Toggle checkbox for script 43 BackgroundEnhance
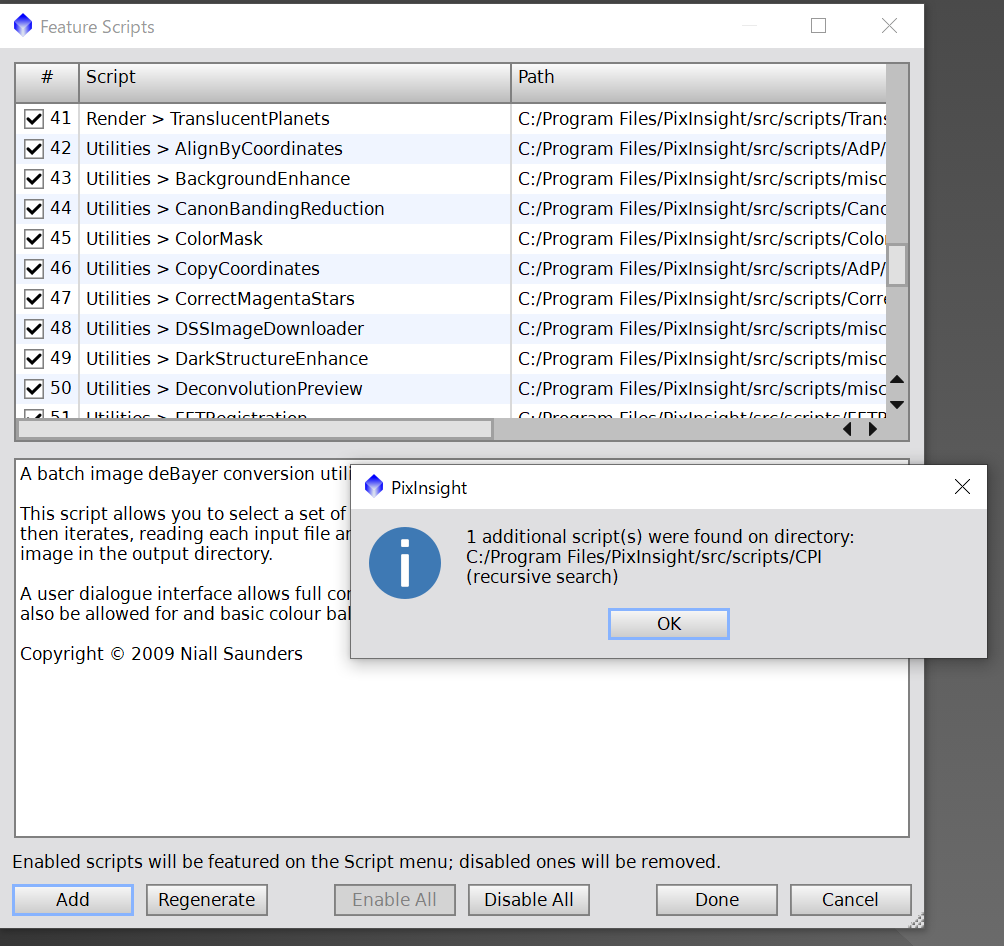The width and height of the screenshot is (1004, 946). (33, 179)
